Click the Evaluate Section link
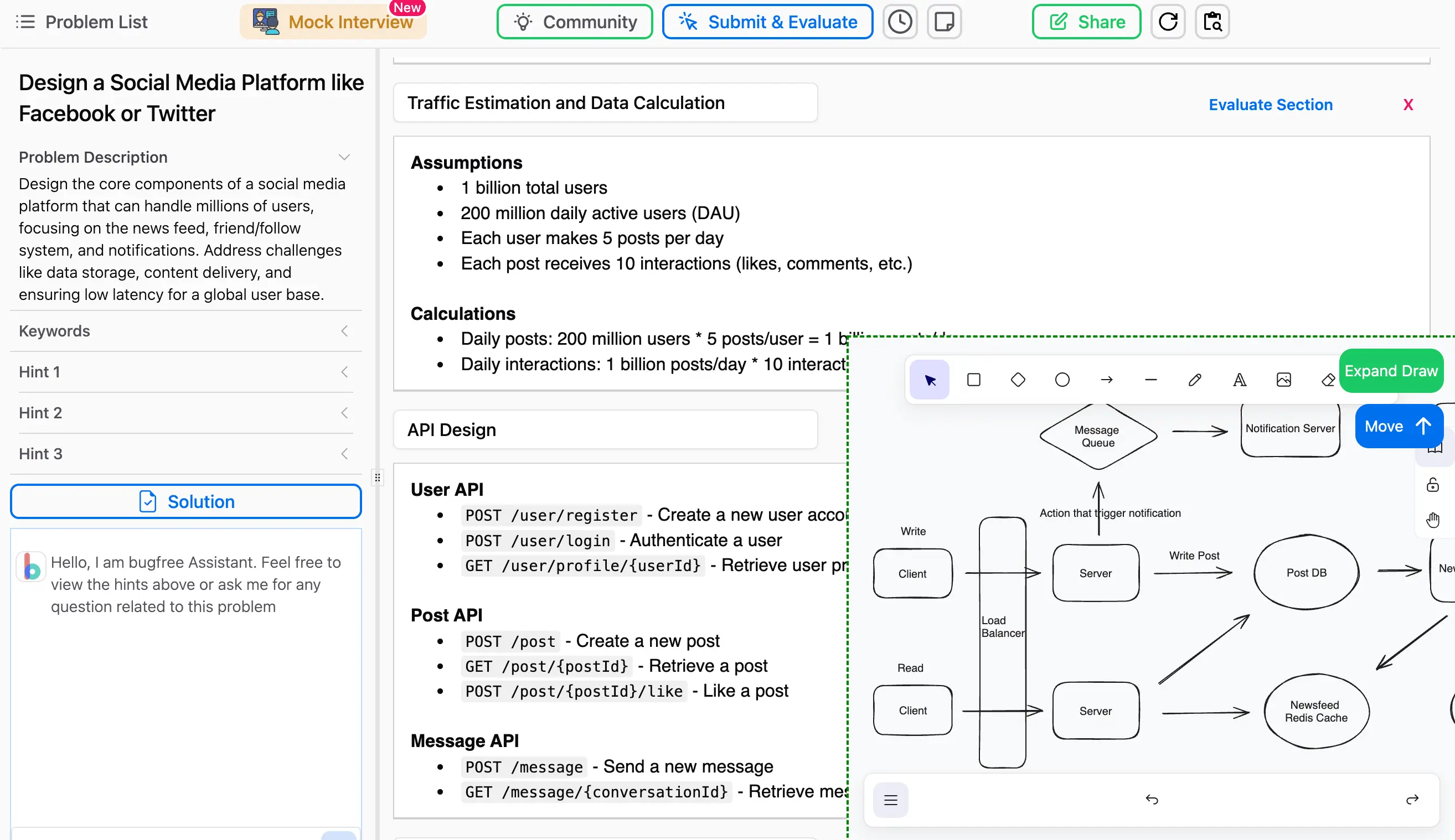The image size is (1455, 840). [x=1270, y=105]
